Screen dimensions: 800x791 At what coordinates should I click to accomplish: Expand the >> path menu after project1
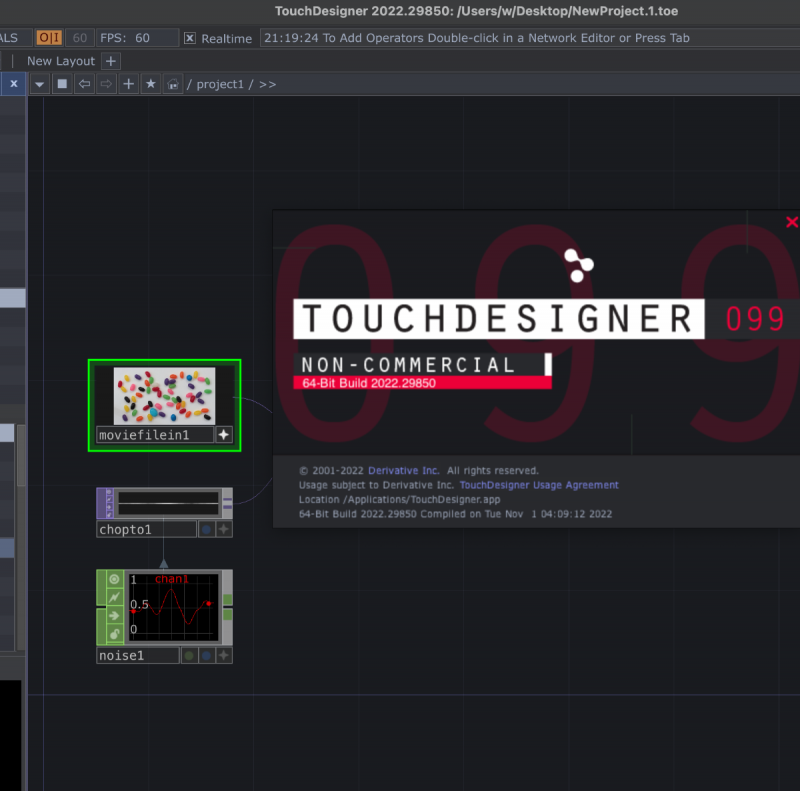267,84
